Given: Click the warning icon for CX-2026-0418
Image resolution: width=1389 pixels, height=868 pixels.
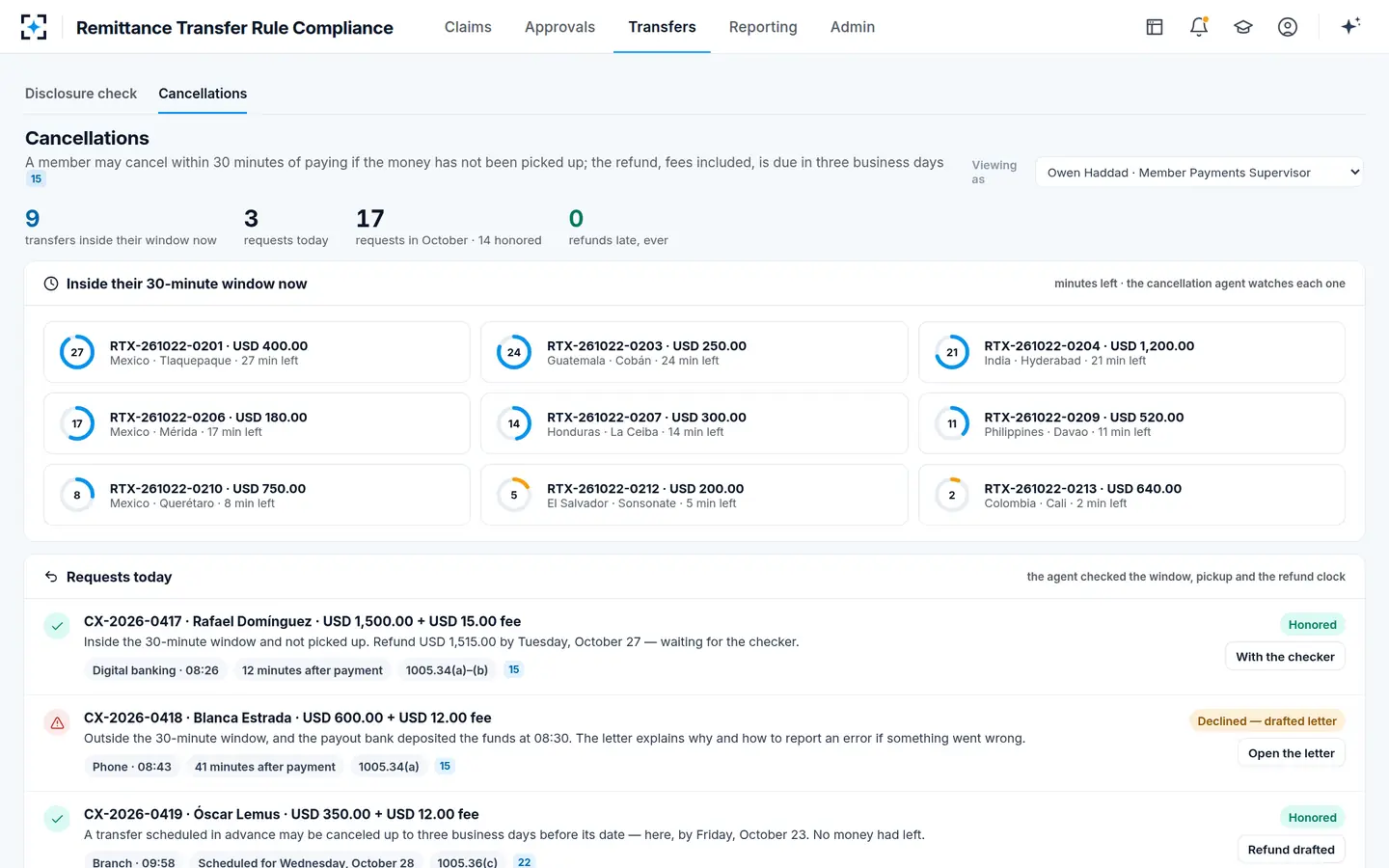Looking at the screenshot, I should [x=57, y=722].
